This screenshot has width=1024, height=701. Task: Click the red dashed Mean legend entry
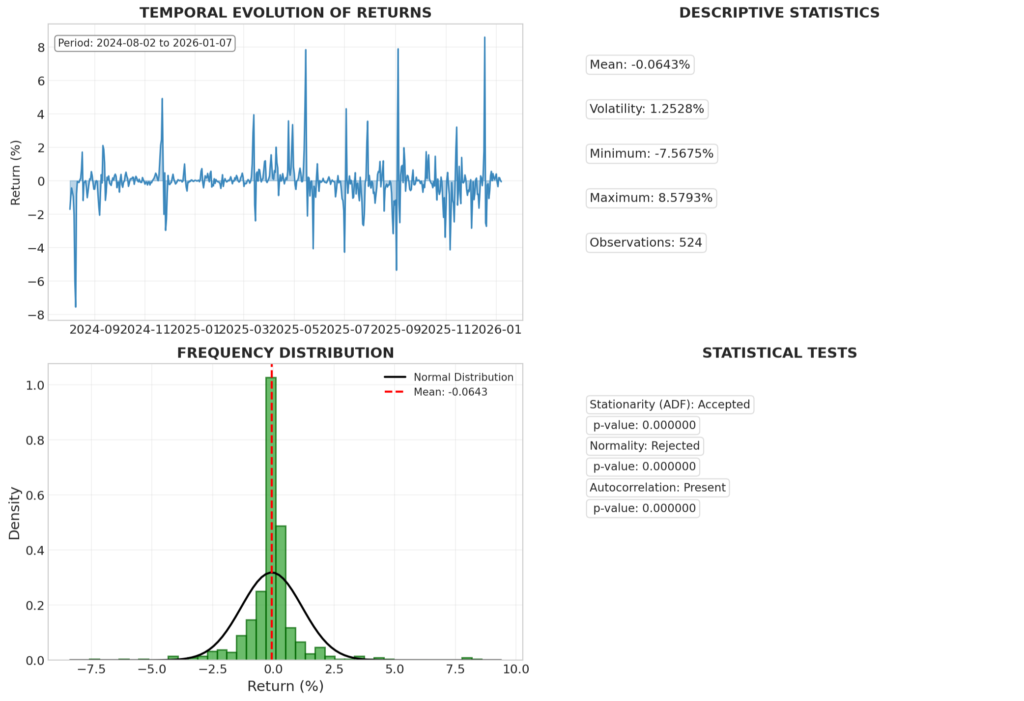click(x=450, y=392)
